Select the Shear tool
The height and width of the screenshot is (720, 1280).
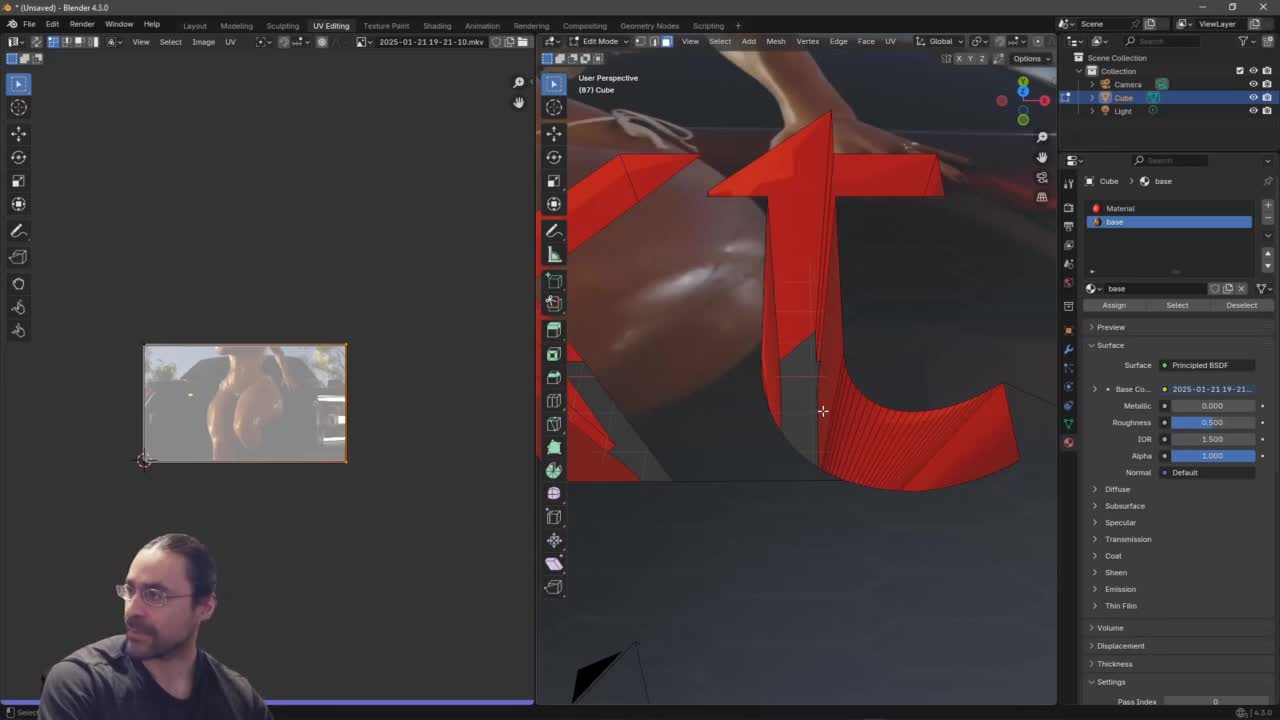tap(554, 563)
